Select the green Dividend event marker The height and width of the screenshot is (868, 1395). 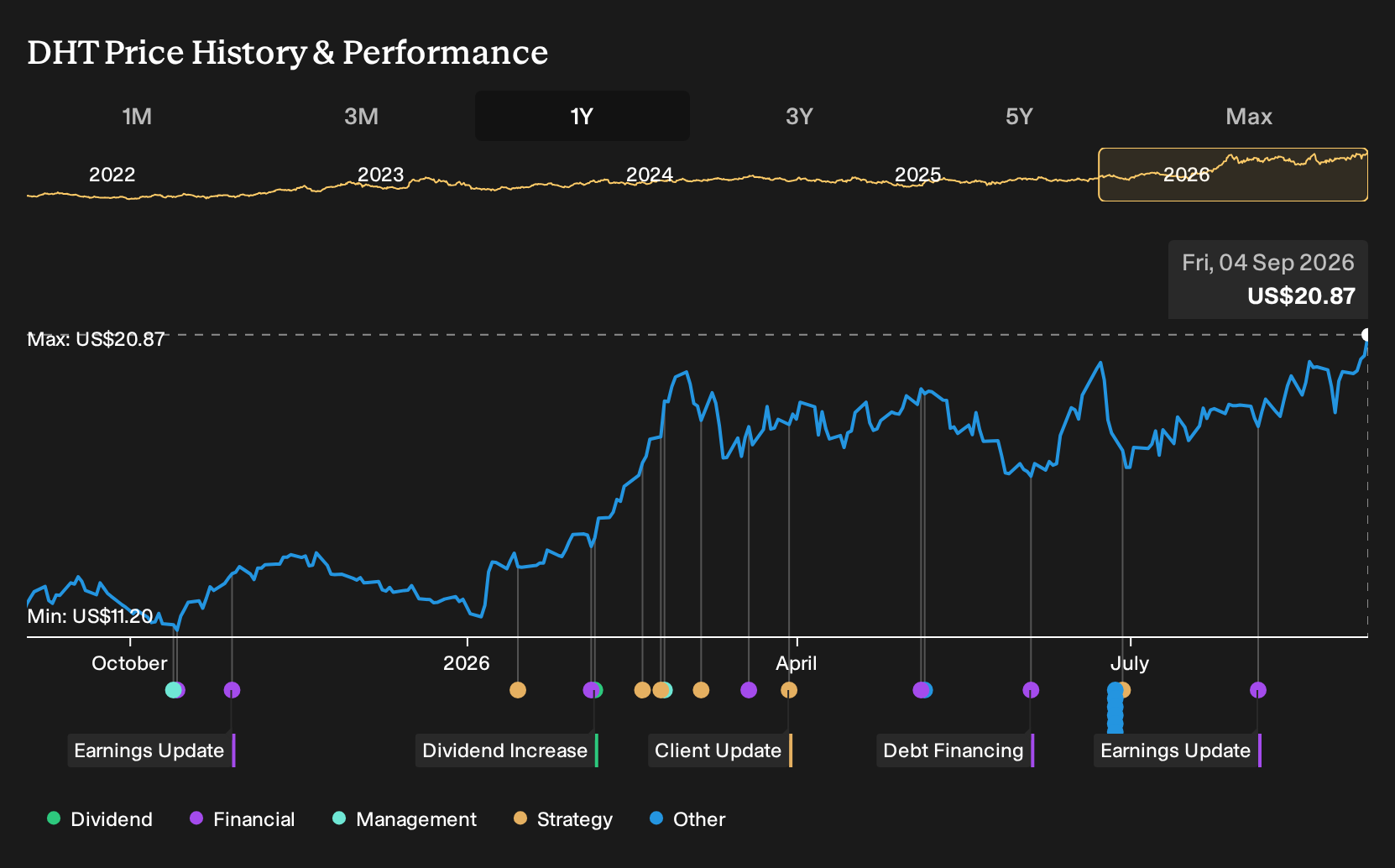(597, 690)
